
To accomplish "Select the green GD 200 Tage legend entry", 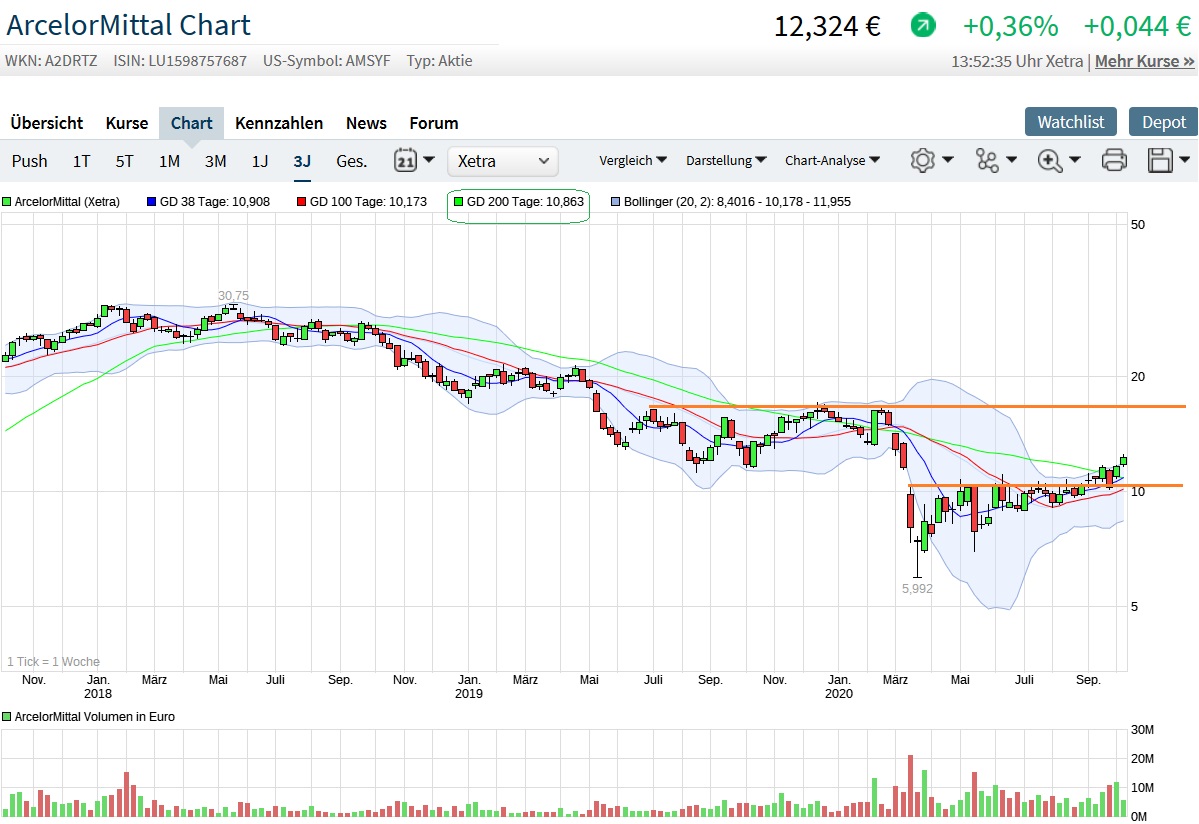I will (517, 201).
